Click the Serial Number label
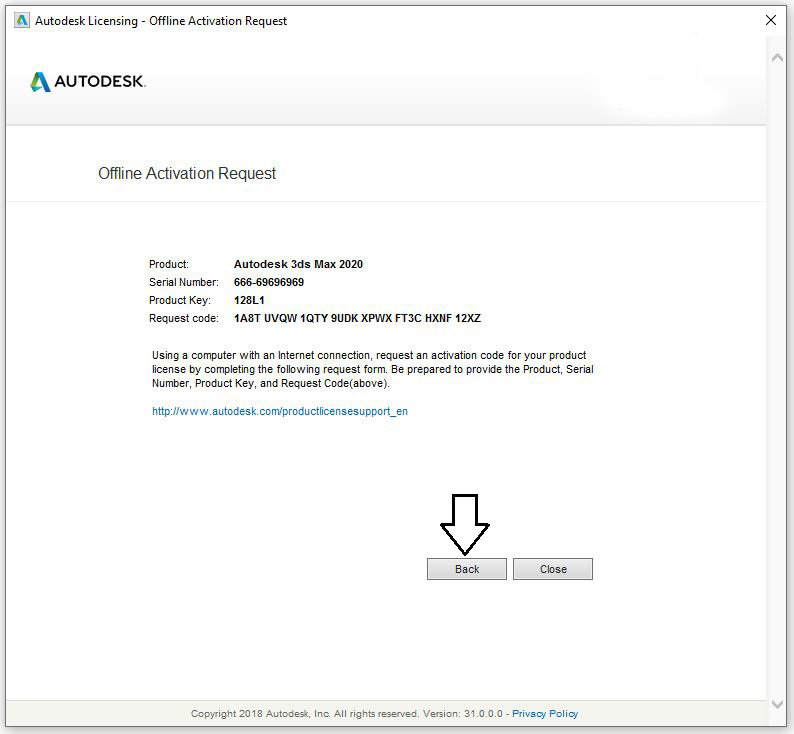794x734 pixels. click(x=184, y=282)
